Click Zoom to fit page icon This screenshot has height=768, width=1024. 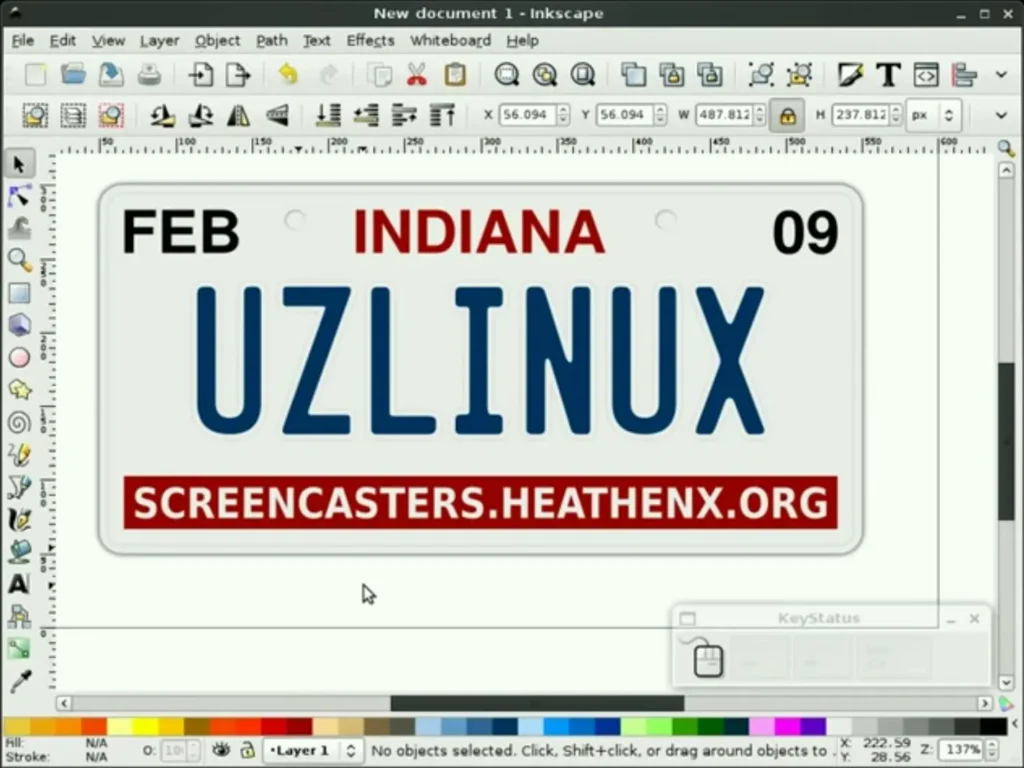tap(582, 74)
